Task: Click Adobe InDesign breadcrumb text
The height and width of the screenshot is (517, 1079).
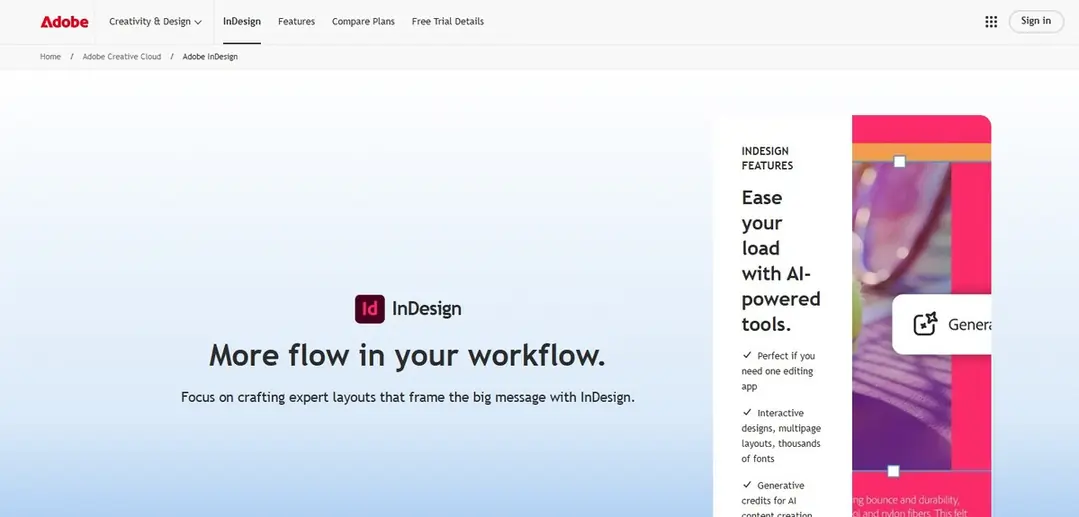Action: (210, 56)
